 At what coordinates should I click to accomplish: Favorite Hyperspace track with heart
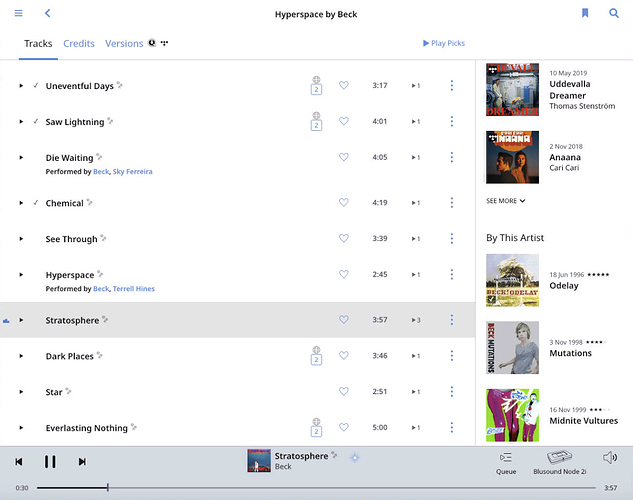click(344, 274)
